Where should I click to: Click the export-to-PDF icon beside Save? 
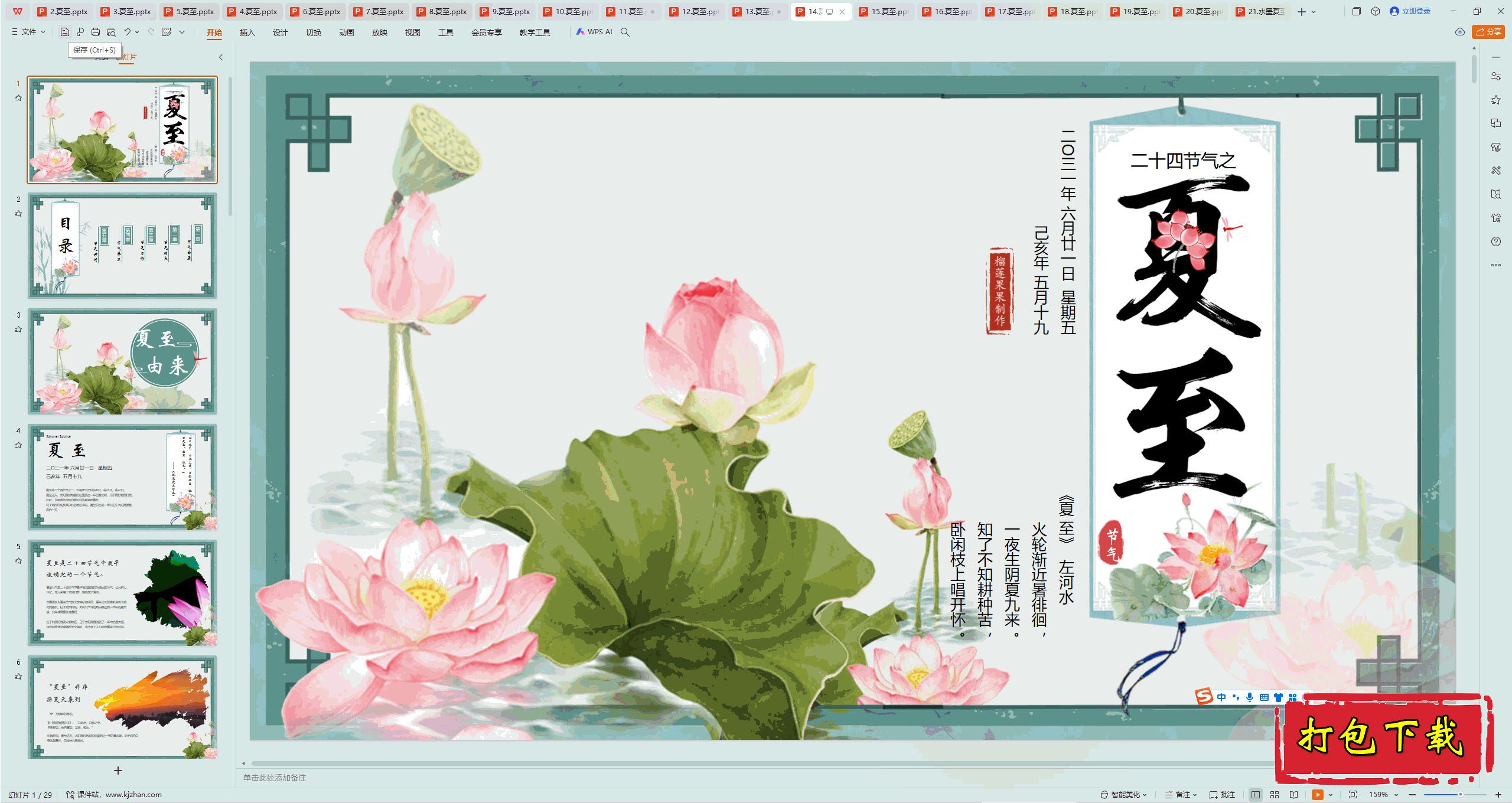(80, 32)
